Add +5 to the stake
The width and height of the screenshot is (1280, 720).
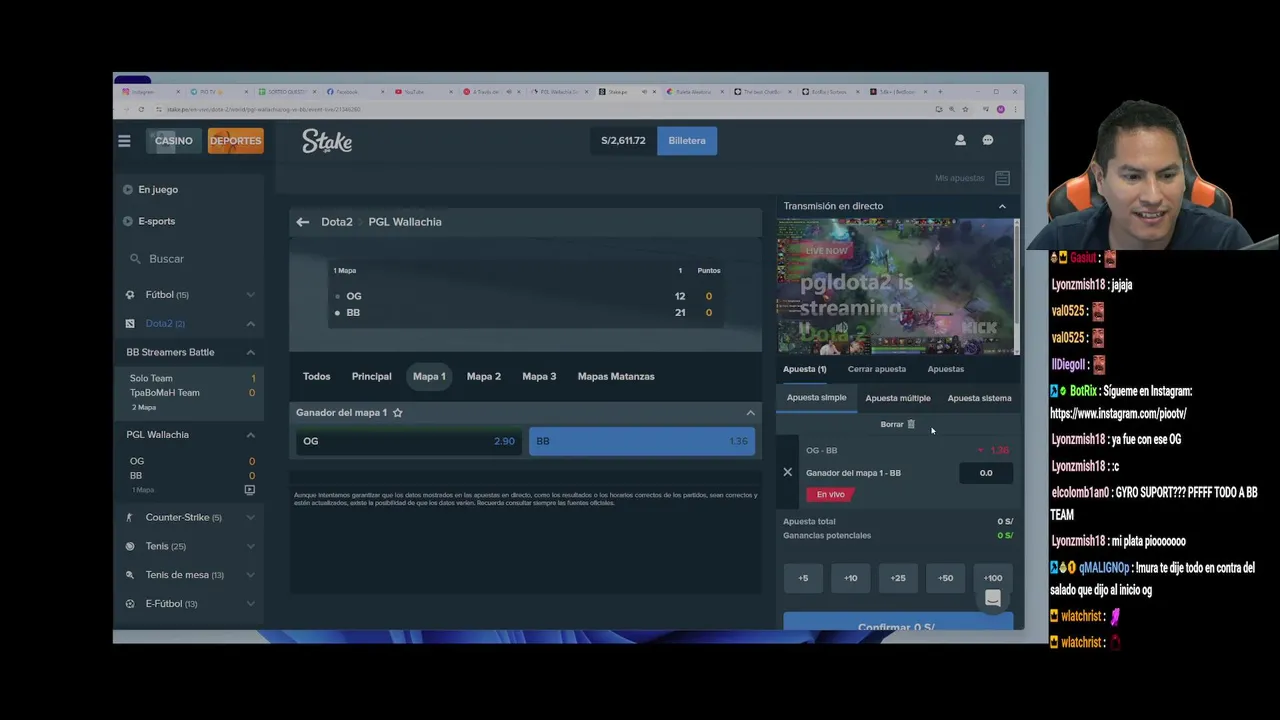(803, 578)
